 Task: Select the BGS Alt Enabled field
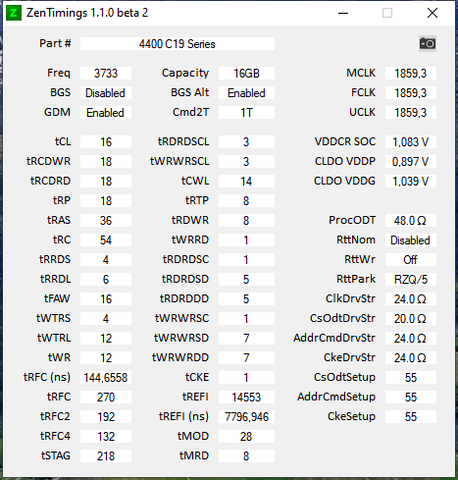[x=247, y=93]
